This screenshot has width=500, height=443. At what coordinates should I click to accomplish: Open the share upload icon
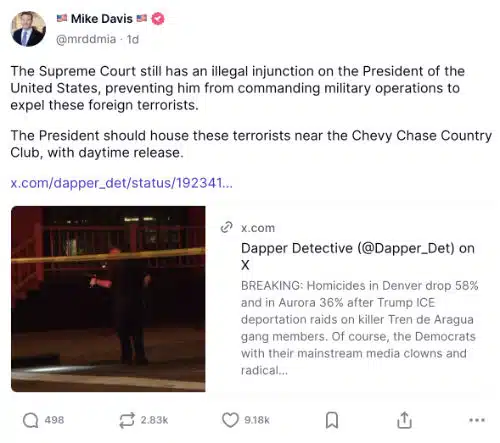404,420
